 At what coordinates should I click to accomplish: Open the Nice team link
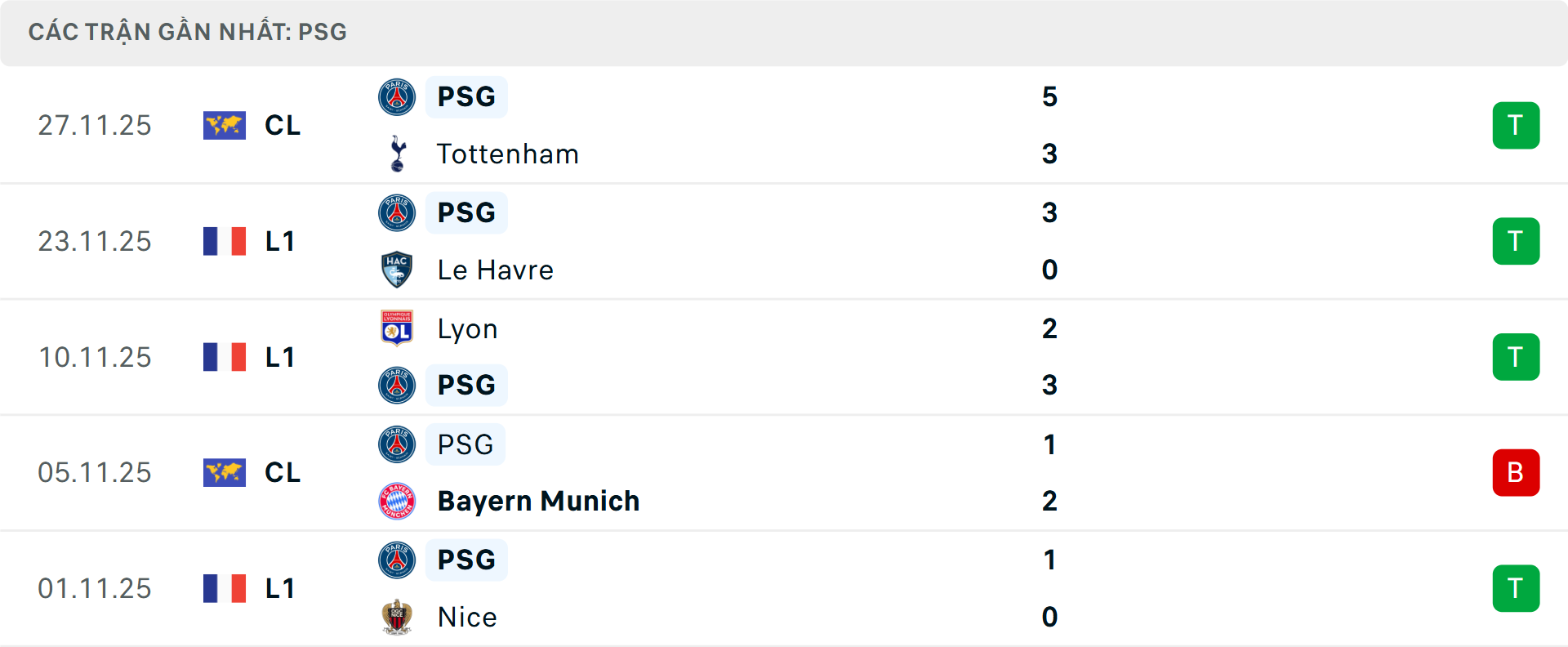click(467, 617)
